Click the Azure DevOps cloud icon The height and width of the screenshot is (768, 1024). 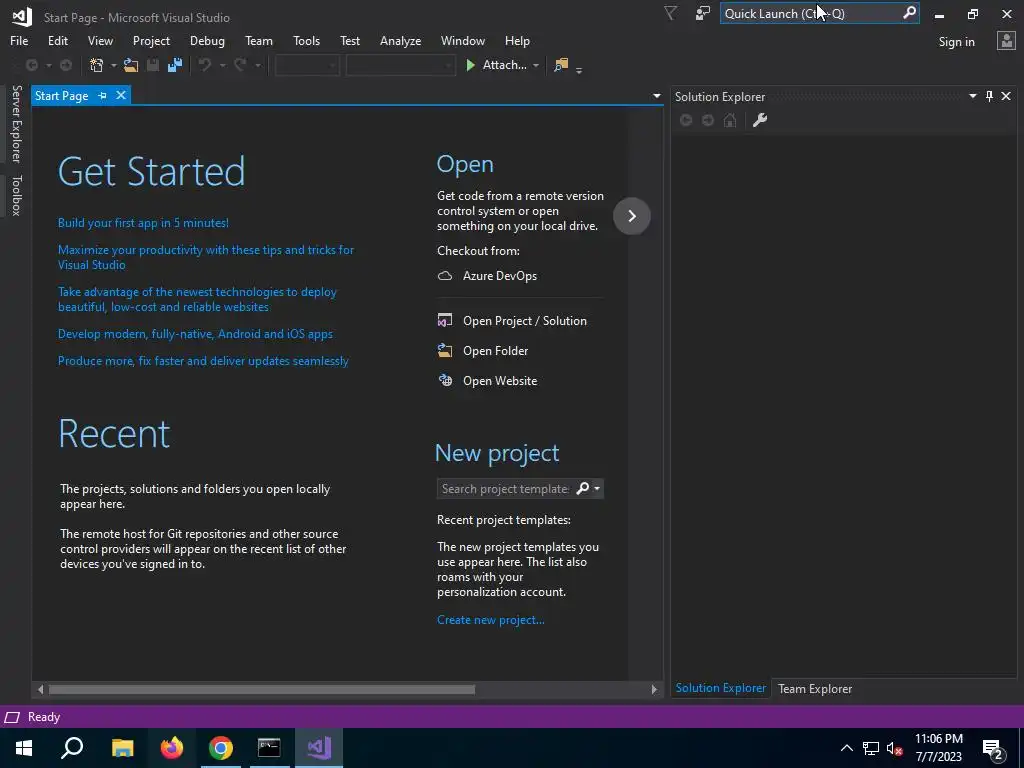tap(445, 276)
